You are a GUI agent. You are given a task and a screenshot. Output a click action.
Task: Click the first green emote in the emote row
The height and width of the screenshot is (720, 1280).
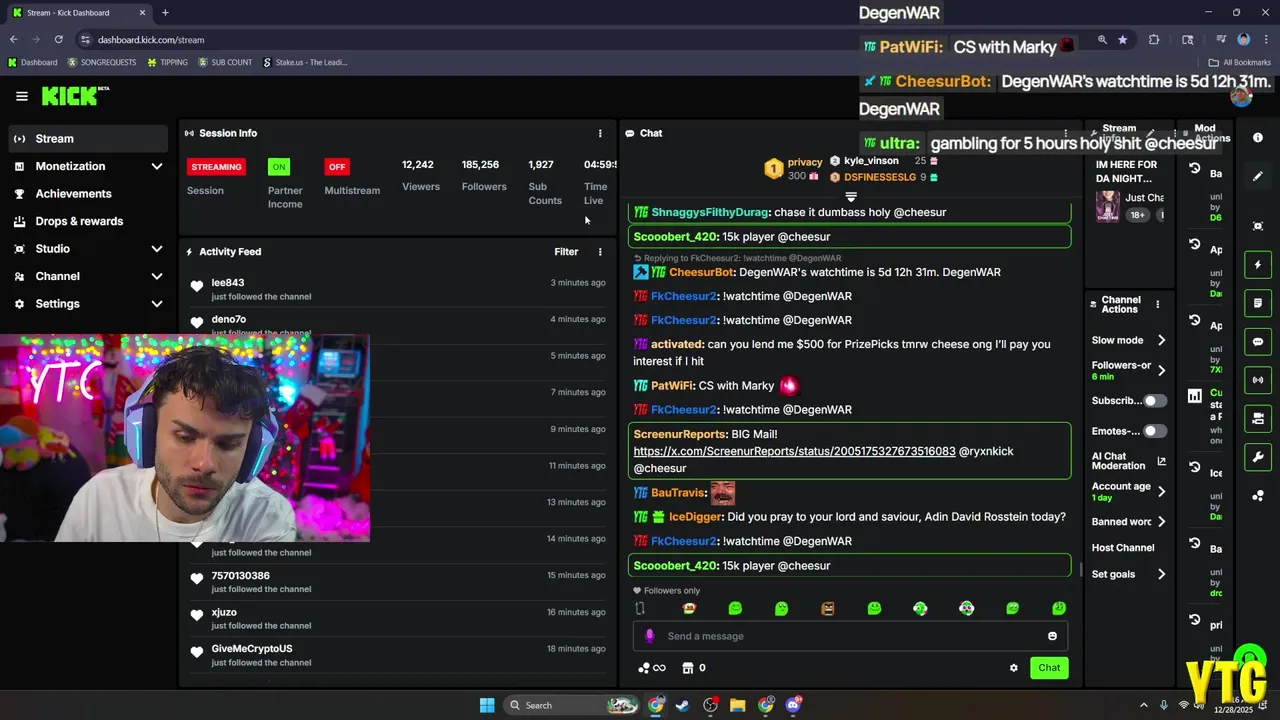[735, 608]
